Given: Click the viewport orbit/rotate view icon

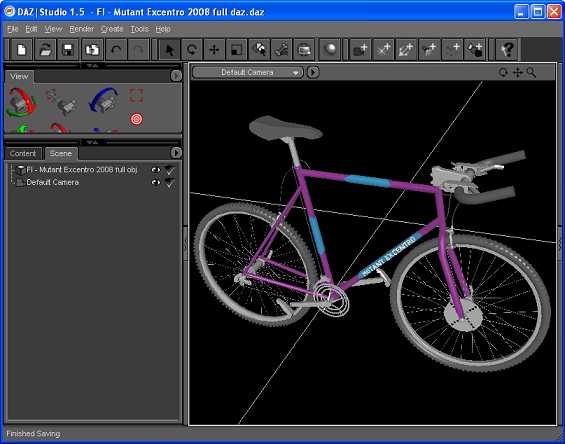Looking at the screenshot, I should click(x=503, y=73).
